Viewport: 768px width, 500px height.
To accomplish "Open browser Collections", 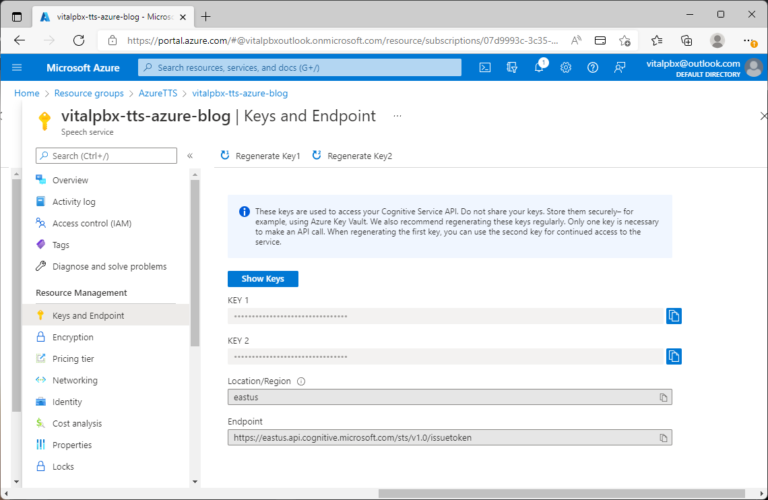I will click(x=687, y=41).
